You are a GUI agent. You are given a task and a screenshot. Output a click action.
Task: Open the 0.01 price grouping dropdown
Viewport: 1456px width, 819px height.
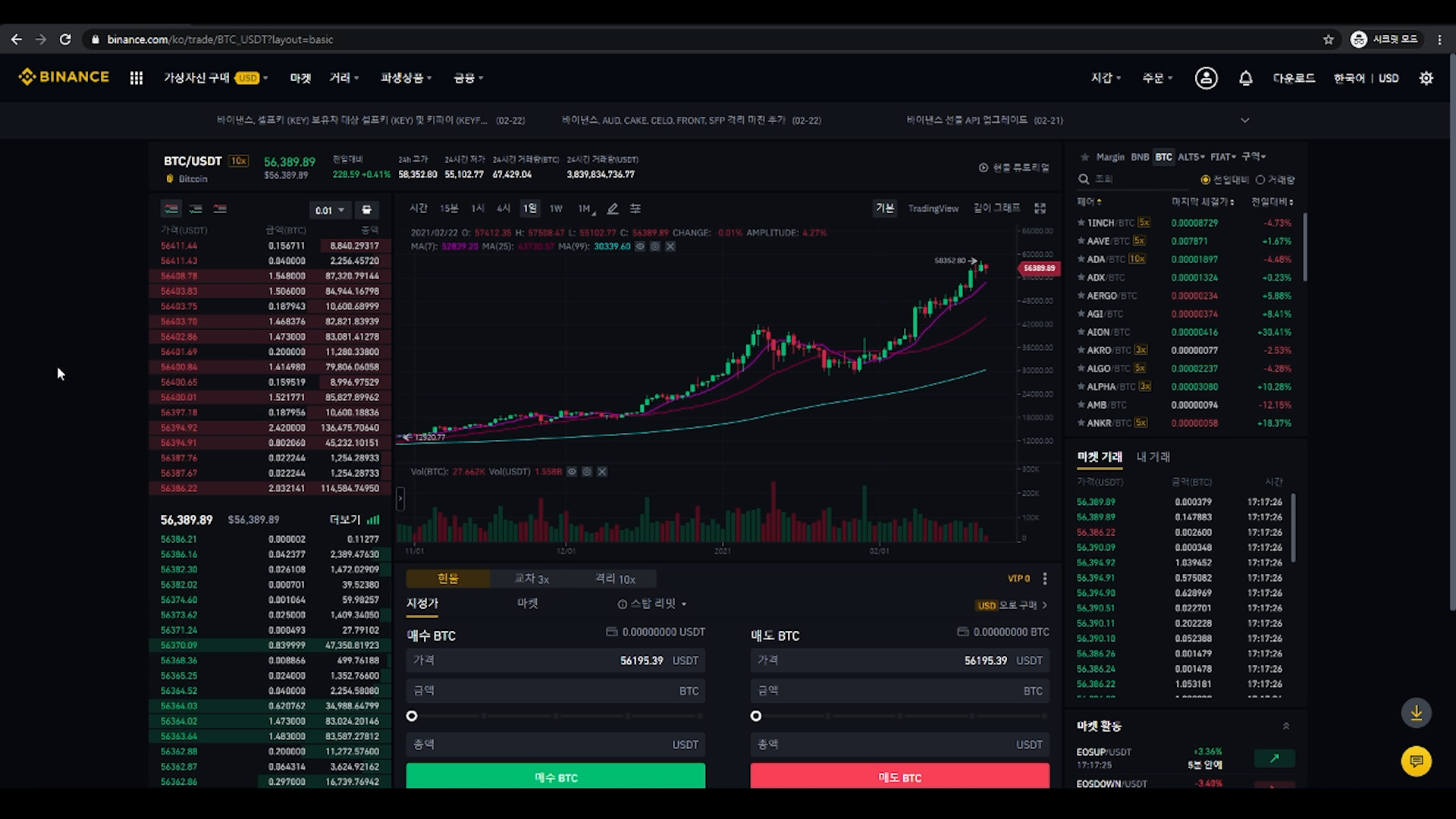(x=330, y=210)
